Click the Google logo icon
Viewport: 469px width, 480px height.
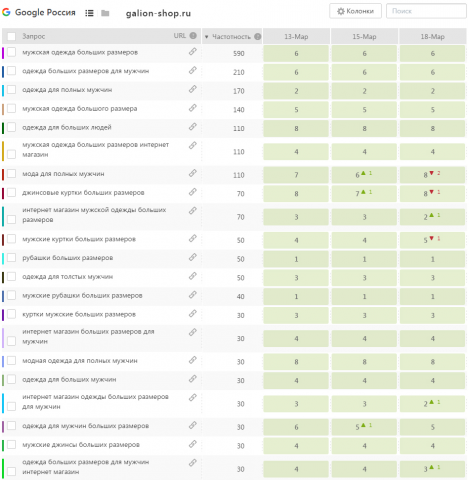tap(6, 12)
